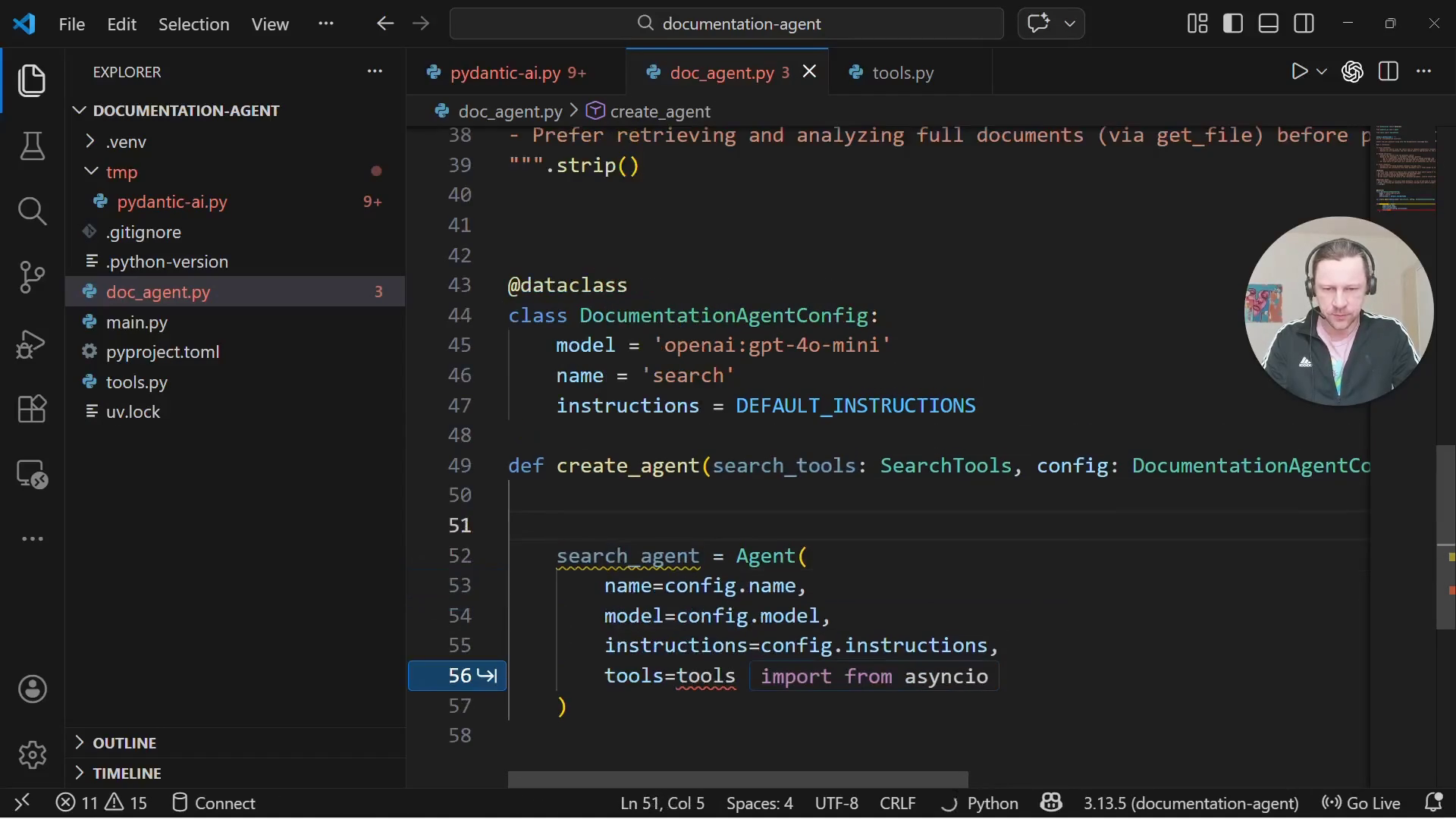Open Remote Explorer view
Viewport: 1456px width, 819px height.
click(x=32, y=475)
